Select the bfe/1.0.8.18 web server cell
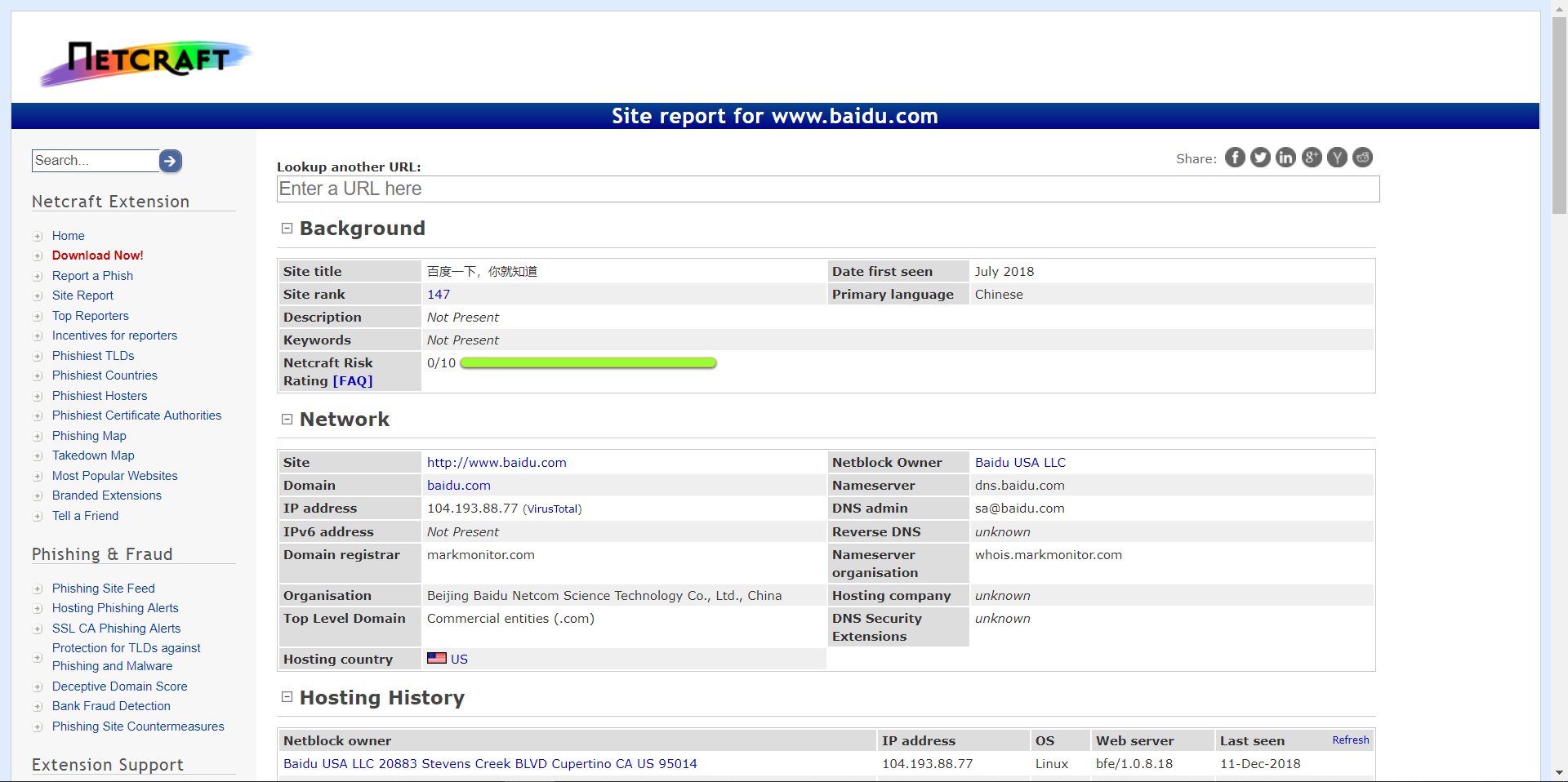 click(x=1134, y=764)
